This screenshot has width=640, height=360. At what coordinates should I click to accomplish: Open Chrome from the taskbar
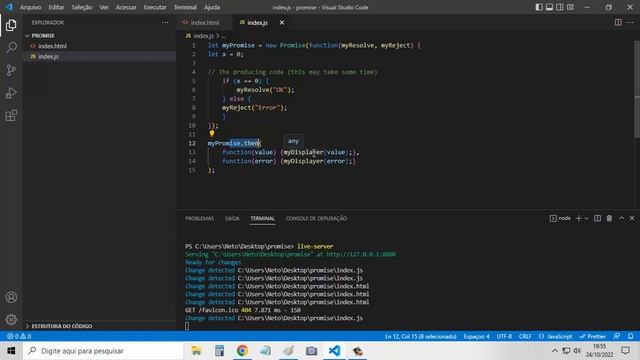point(242,351)
